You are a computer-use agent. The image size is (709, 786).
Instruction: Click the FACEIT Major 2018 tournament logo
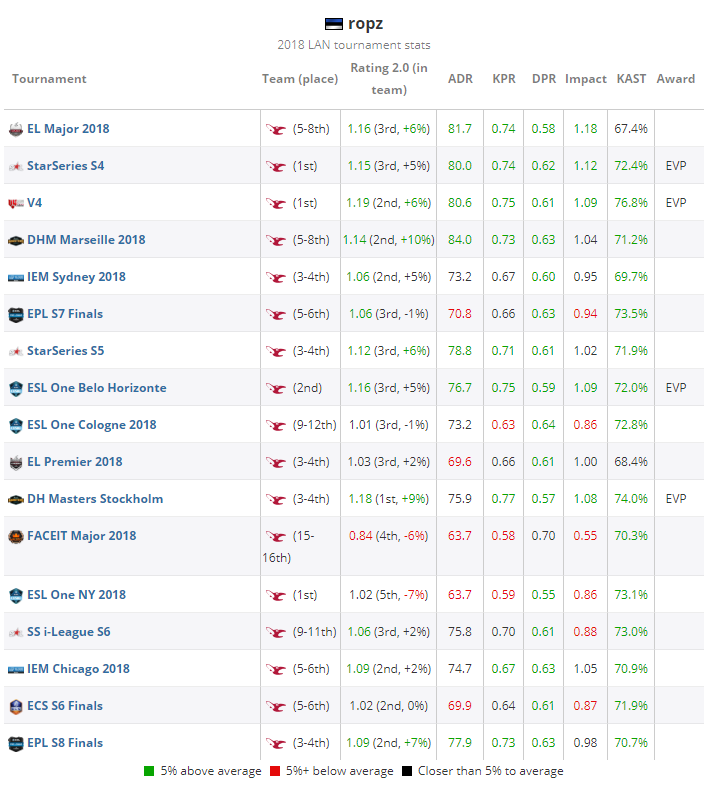click(x=15, y=536)
